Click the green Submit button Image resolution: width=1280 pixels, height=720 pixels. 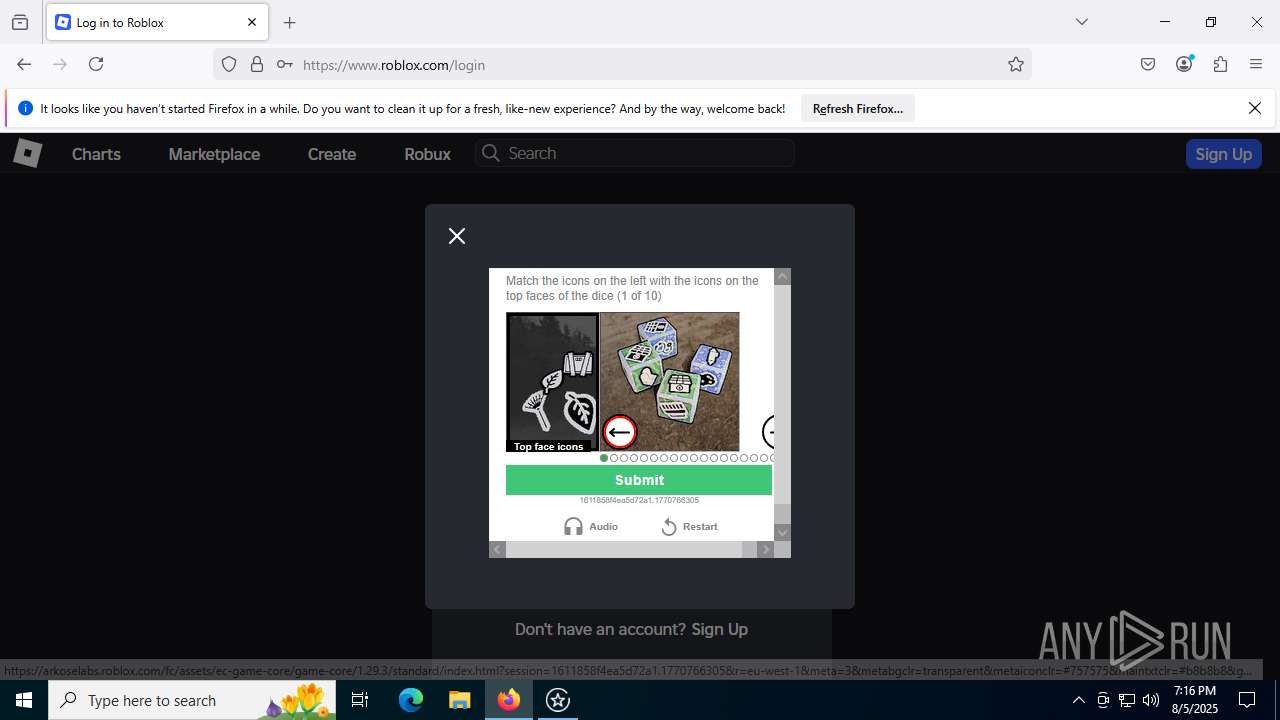(639, 480)
